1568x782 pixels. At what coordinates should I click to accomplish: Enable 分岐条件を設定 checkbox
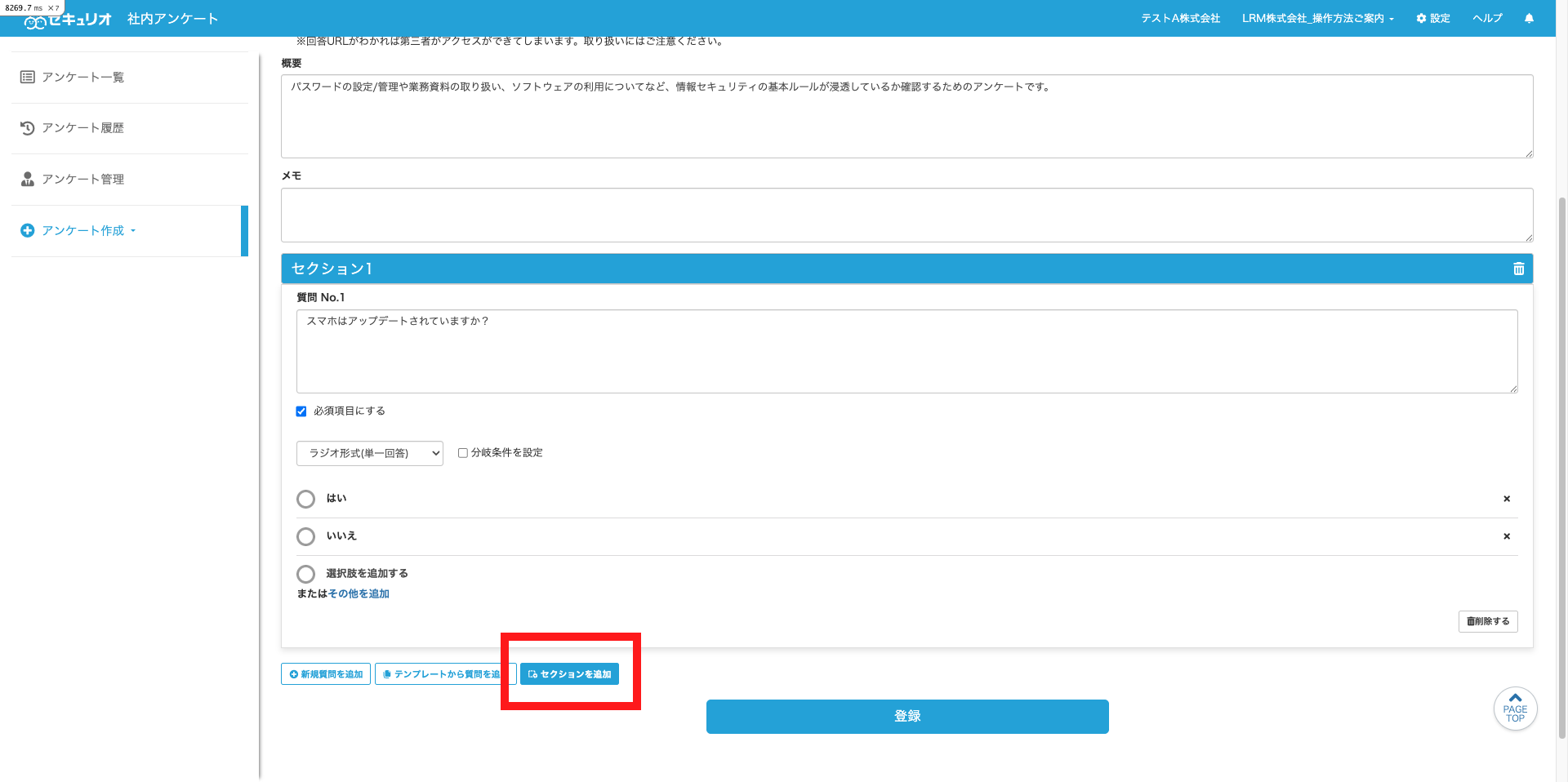click(463, 453)
